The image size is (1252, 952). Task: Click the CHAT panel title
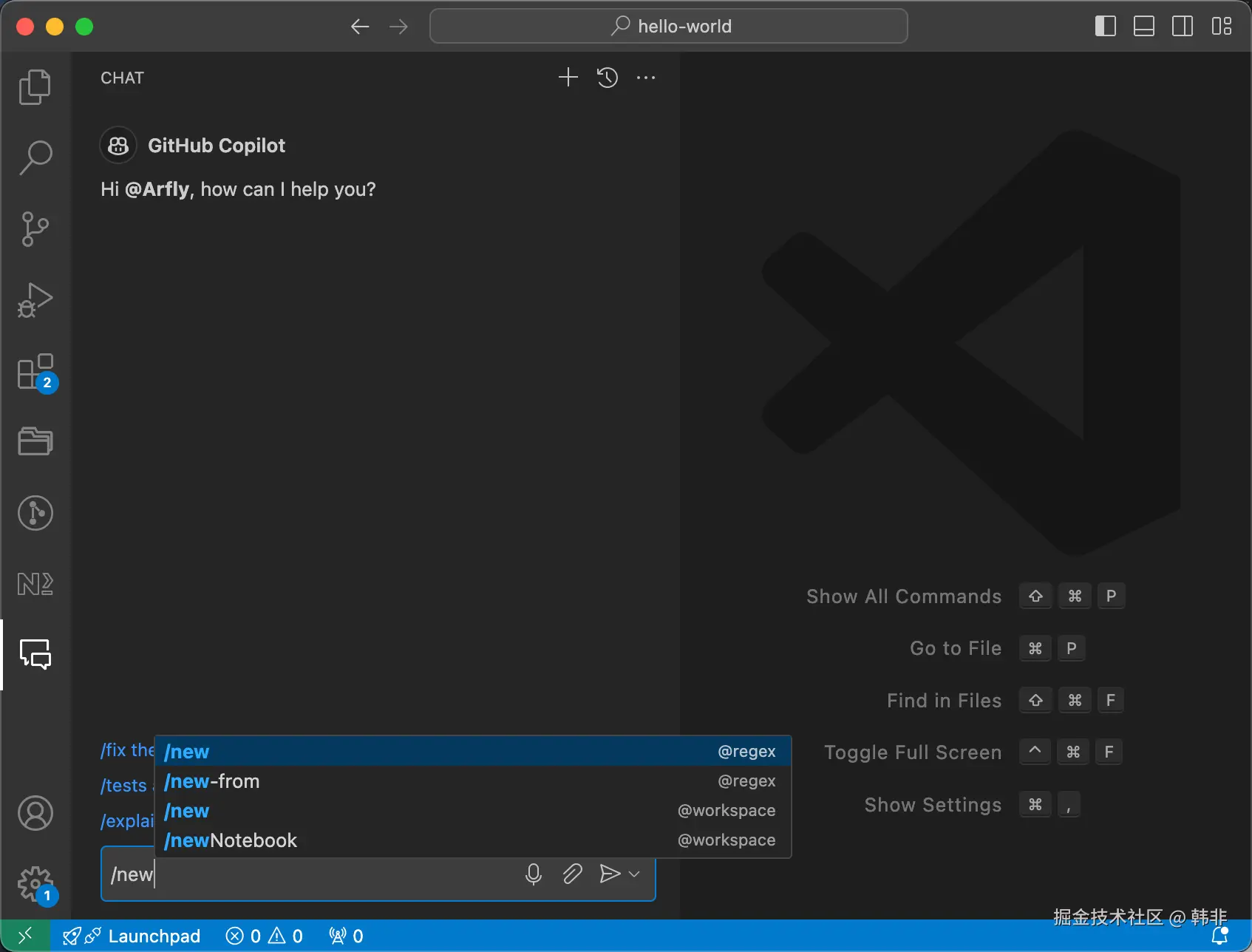(x=123, y=78)
